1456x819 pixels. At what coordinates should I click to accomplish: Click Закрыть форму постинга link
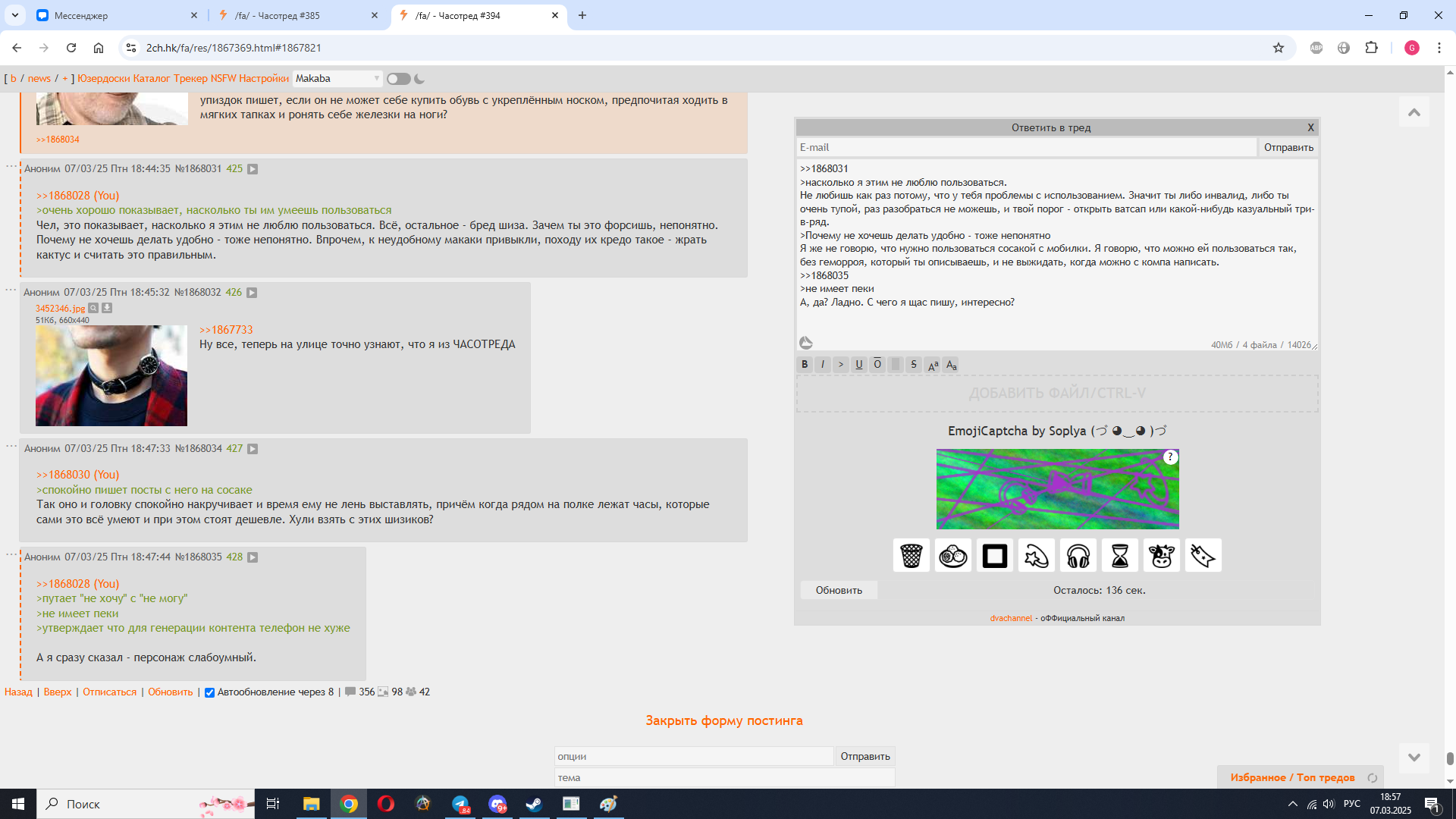(x=723, y=720)
